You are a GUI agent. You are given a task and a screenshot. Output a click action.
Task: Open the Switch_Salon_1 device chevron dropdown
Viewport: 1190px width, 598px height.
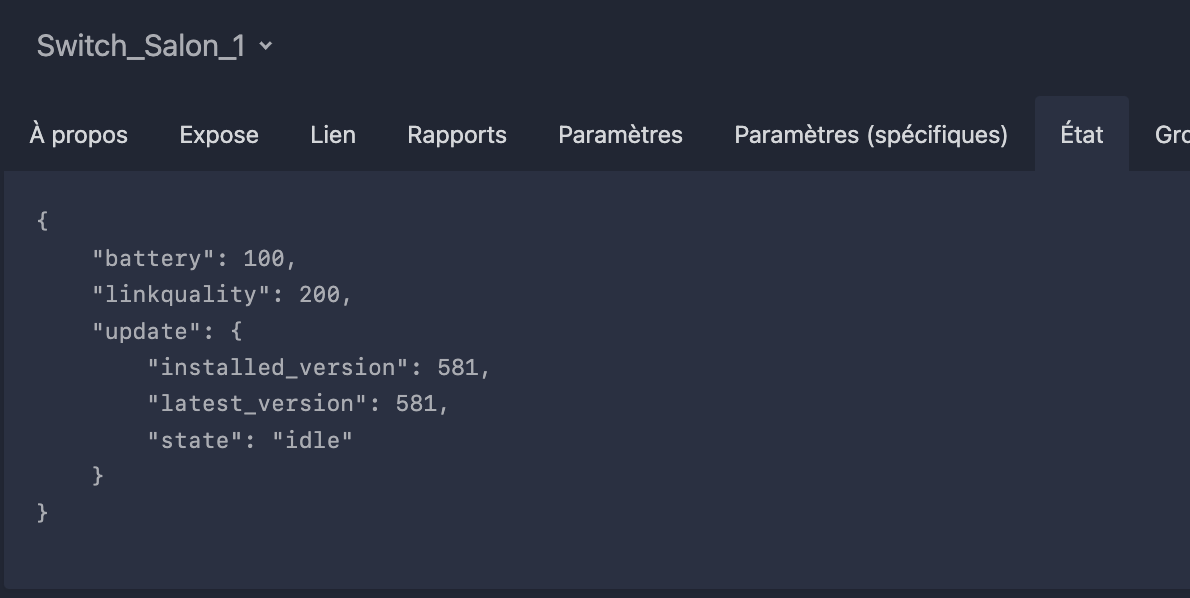pyautogui.click(x=266, y=46)
